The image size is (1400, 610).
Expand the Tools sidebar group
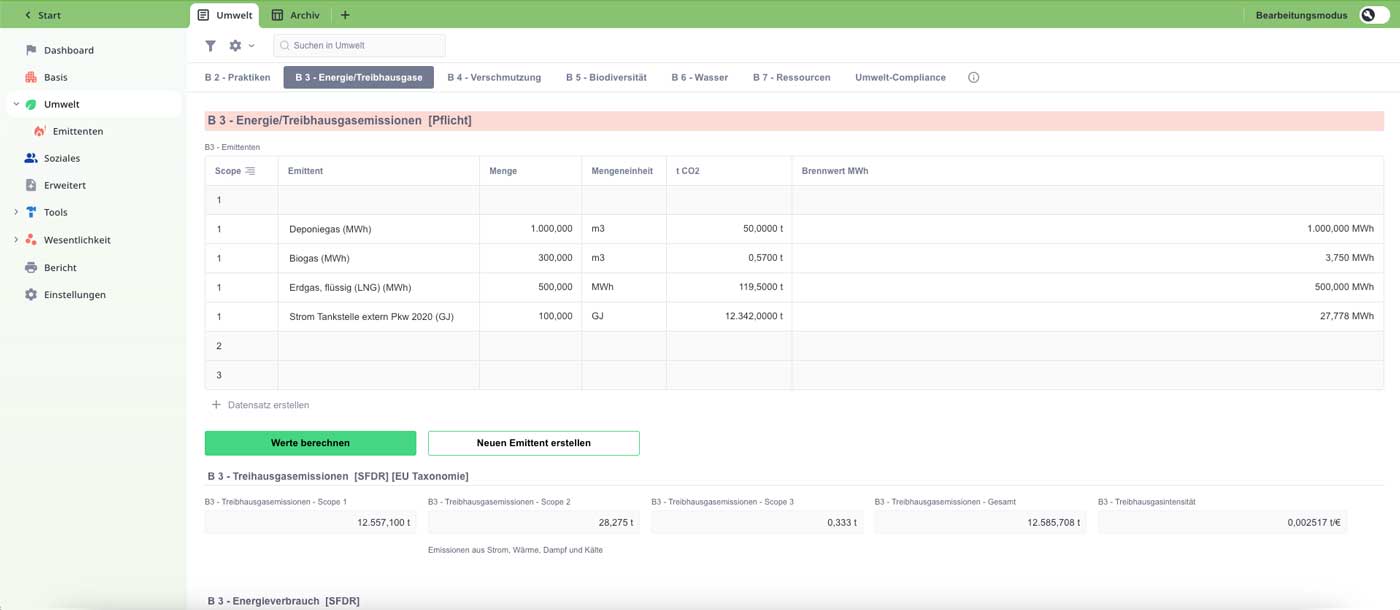click(x=16, y=212)
